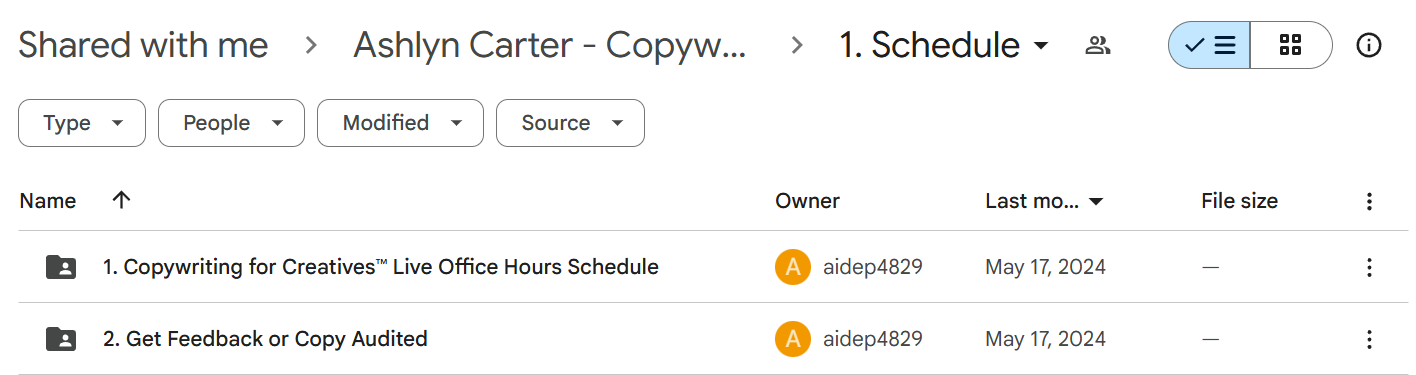Open the Type filter dropdown

tap(82, 123)
